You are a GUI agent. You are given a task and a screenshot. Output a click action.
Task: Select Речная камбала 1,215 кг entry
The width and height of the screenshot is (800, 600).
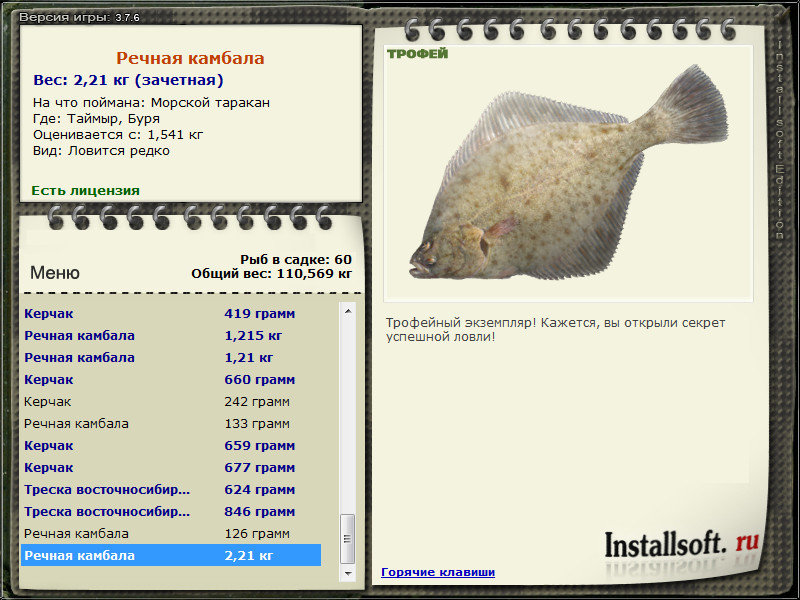click(171, 335)
